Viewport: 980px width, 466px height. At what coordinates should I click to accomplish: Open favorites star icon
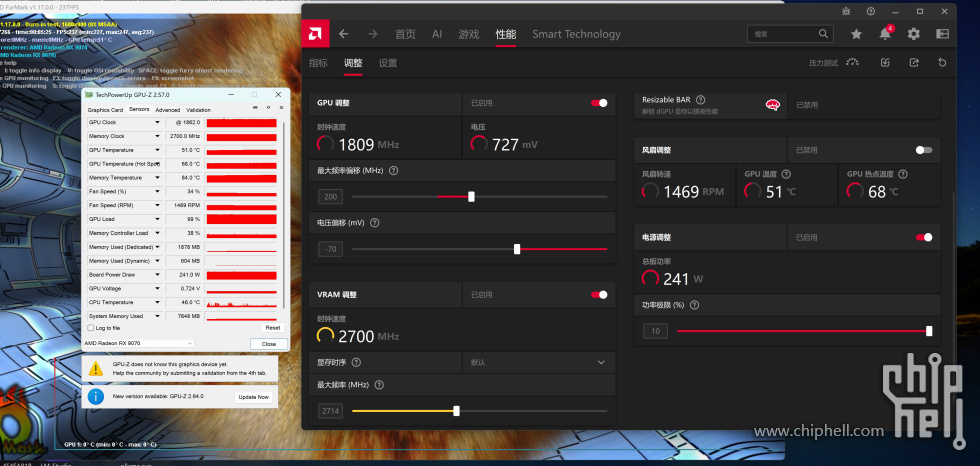856,34
